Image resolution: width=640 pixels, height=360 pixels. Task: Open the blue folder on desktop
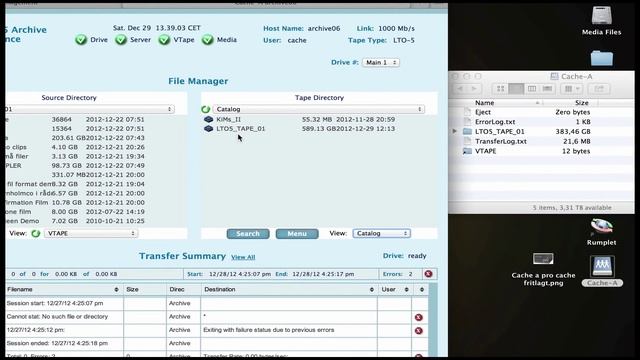602,58
